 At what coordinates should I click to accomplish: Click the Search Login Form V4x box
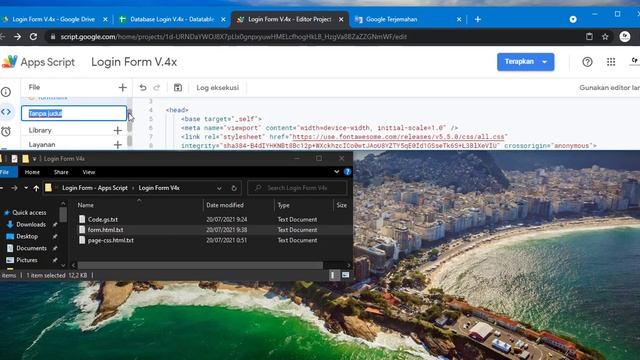(297, 188)
